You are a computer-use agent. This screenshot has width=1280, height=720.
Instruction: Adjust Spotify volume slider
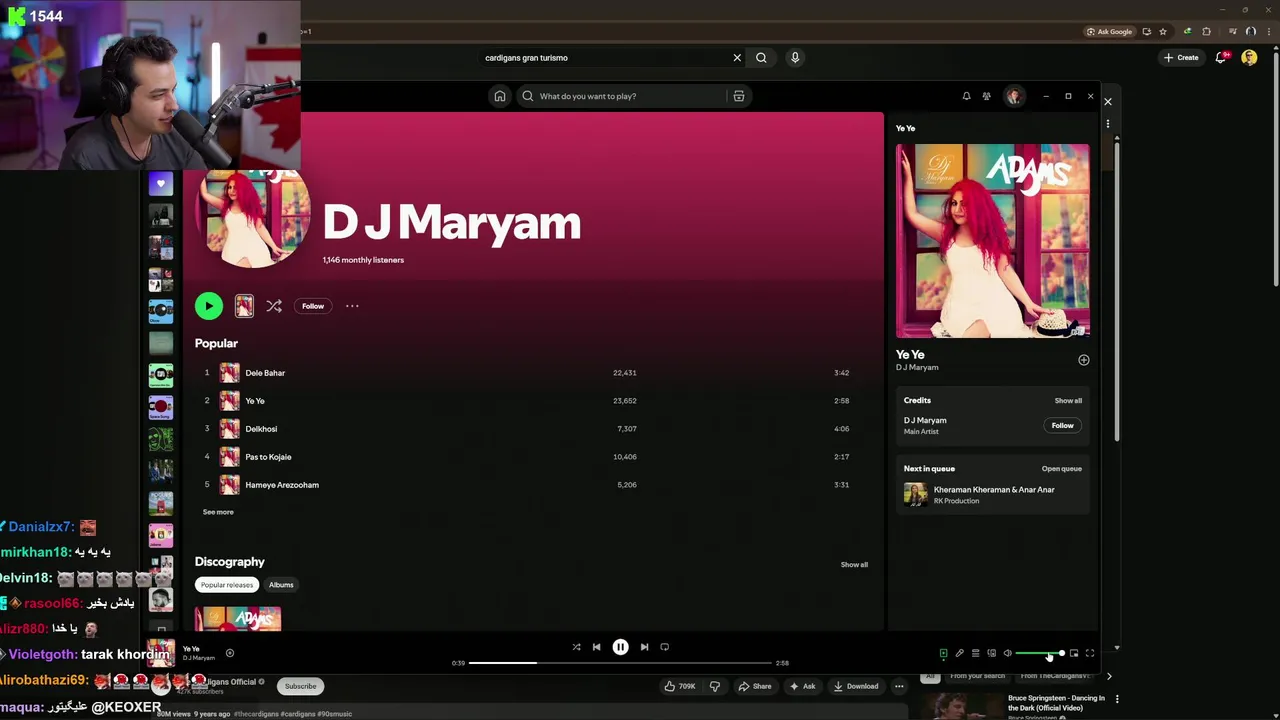tap(1040, 654)
